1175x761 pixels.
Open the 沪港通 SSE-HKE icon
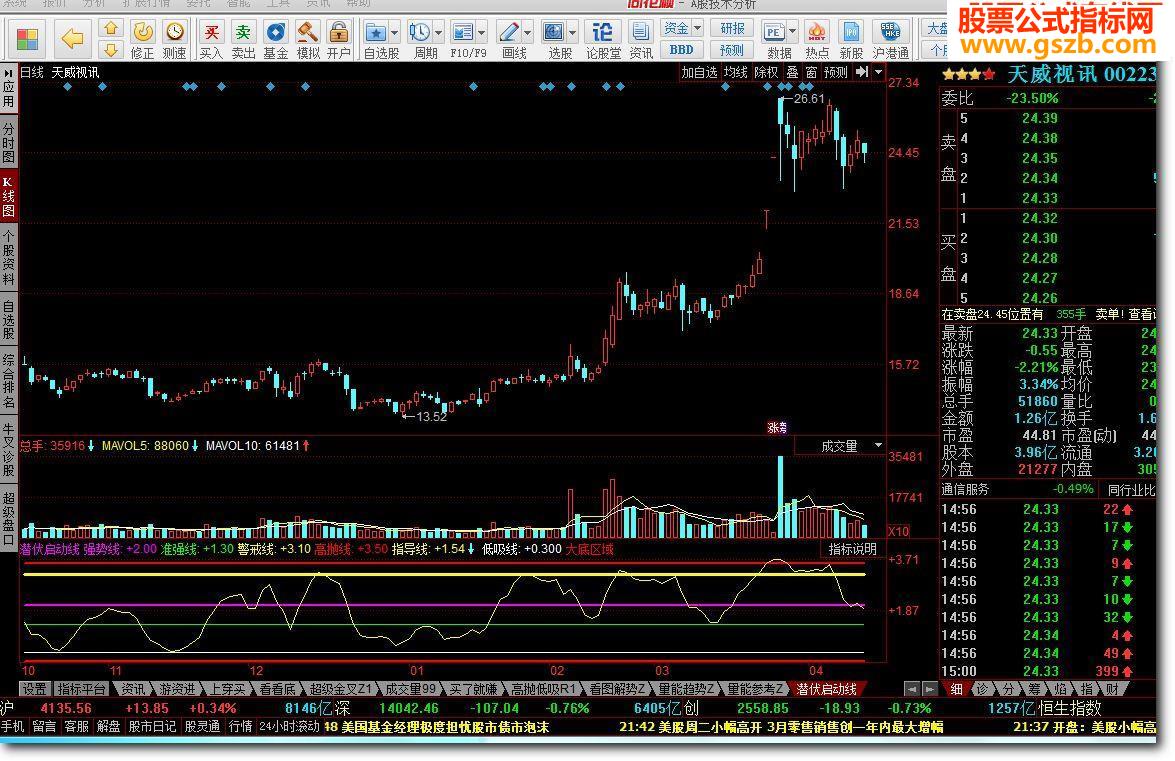click(890, 40)
